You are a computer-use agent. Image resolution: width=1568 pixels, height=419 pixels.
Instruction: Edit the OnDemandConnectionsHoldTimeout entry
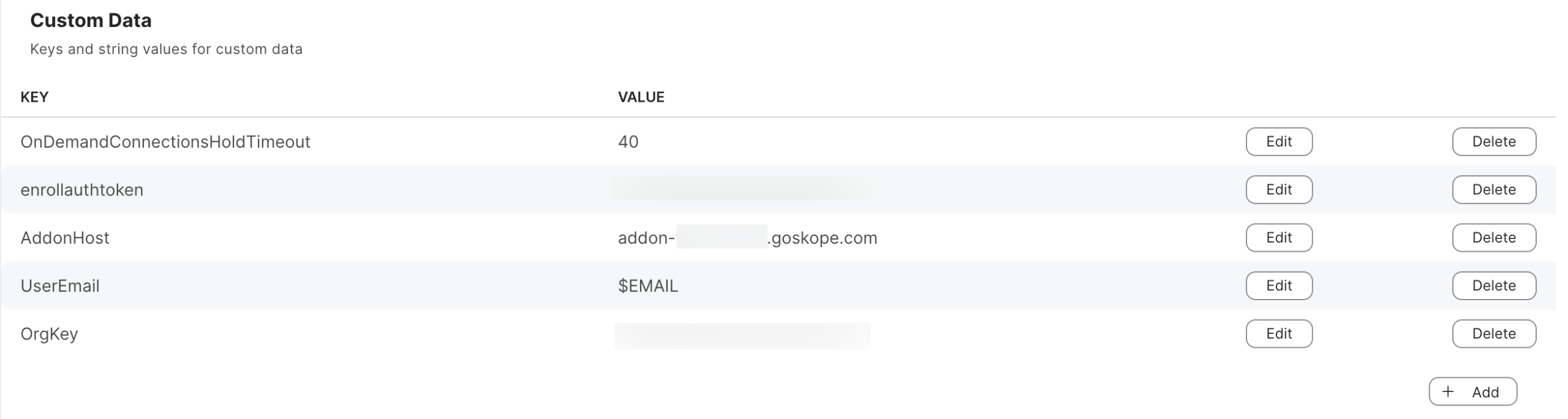pyautogui.click(x=1278, y=142)
